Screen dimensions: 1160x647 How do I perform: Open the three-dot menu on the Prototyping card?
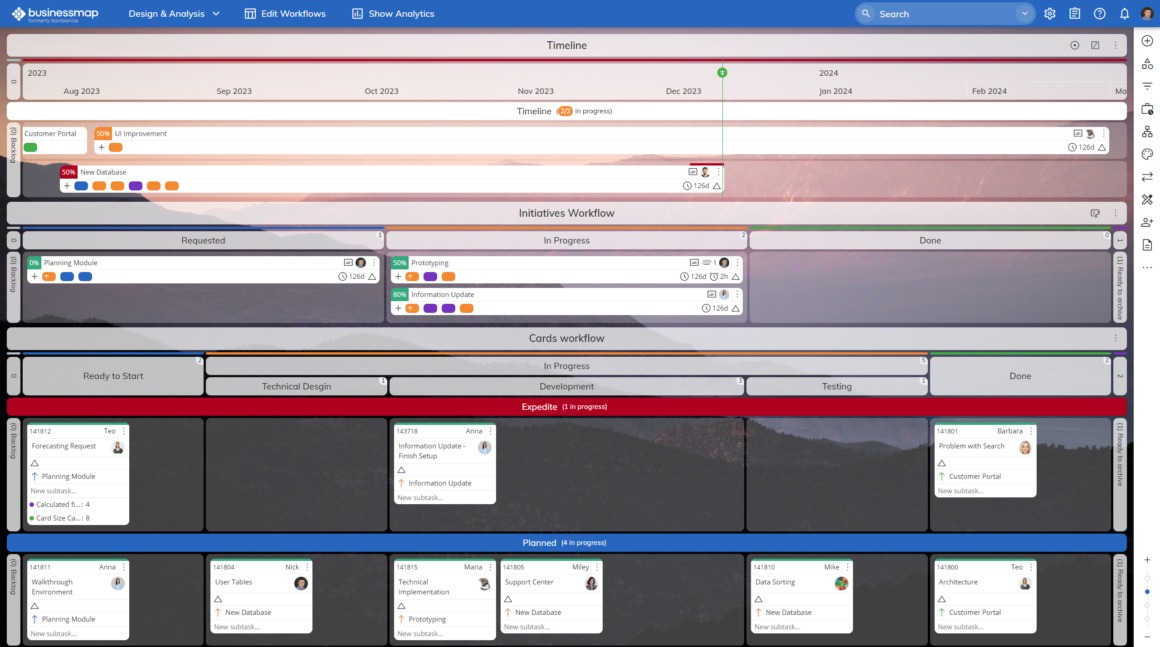736,261
